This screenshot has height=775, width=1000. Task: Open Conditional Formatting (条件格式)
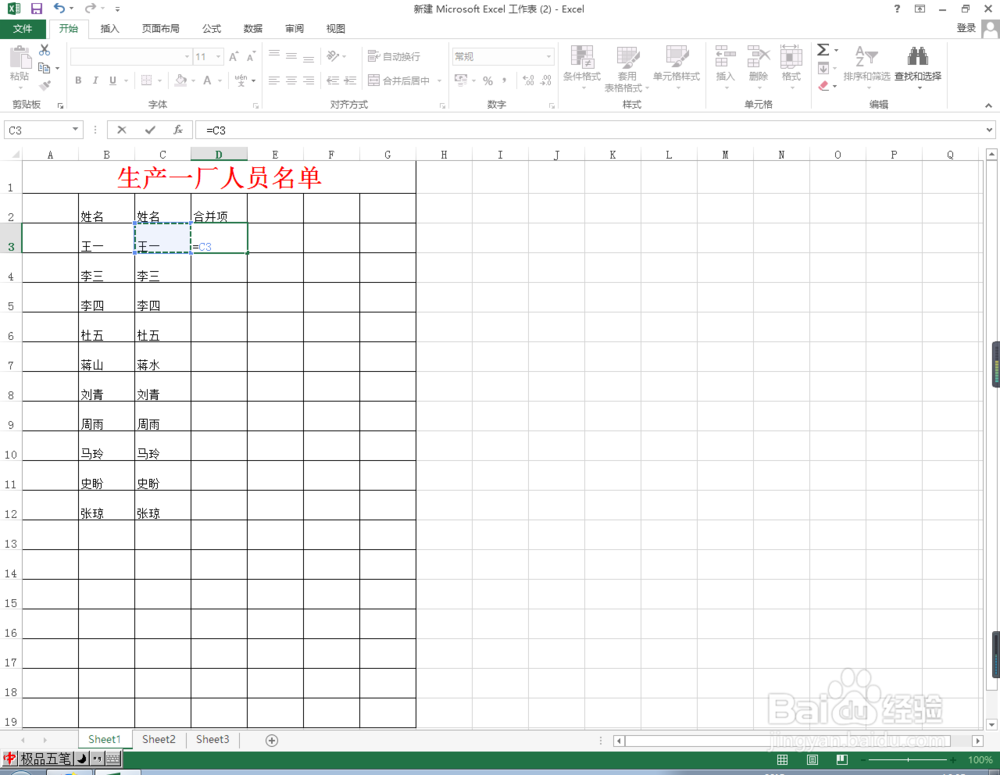pos(582,66)
